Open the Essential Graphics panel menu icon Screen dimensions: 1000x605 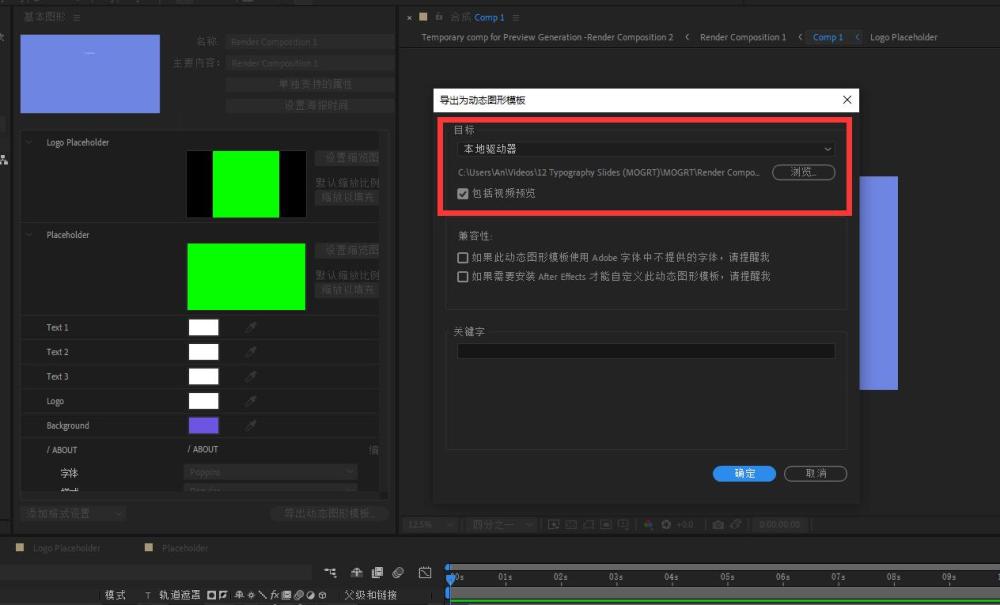tap(77, 18)
